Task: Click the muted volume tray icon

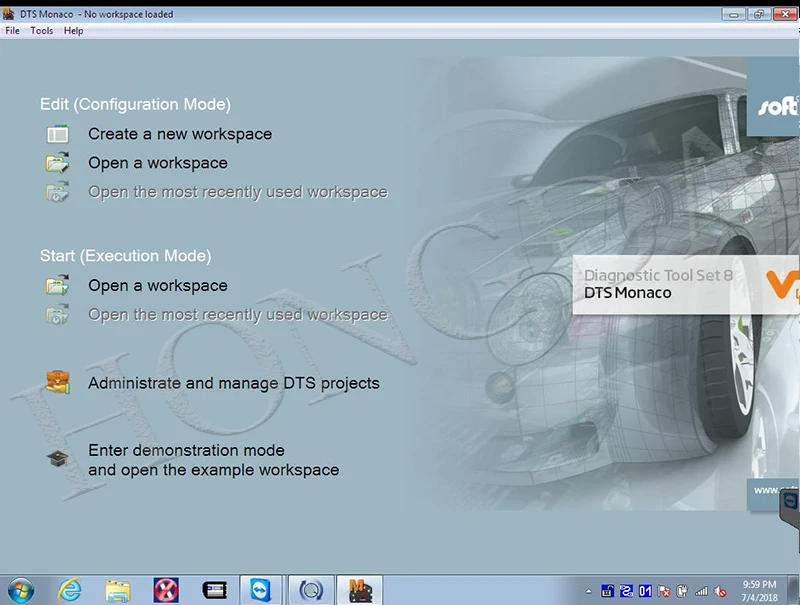Action: 720,591
